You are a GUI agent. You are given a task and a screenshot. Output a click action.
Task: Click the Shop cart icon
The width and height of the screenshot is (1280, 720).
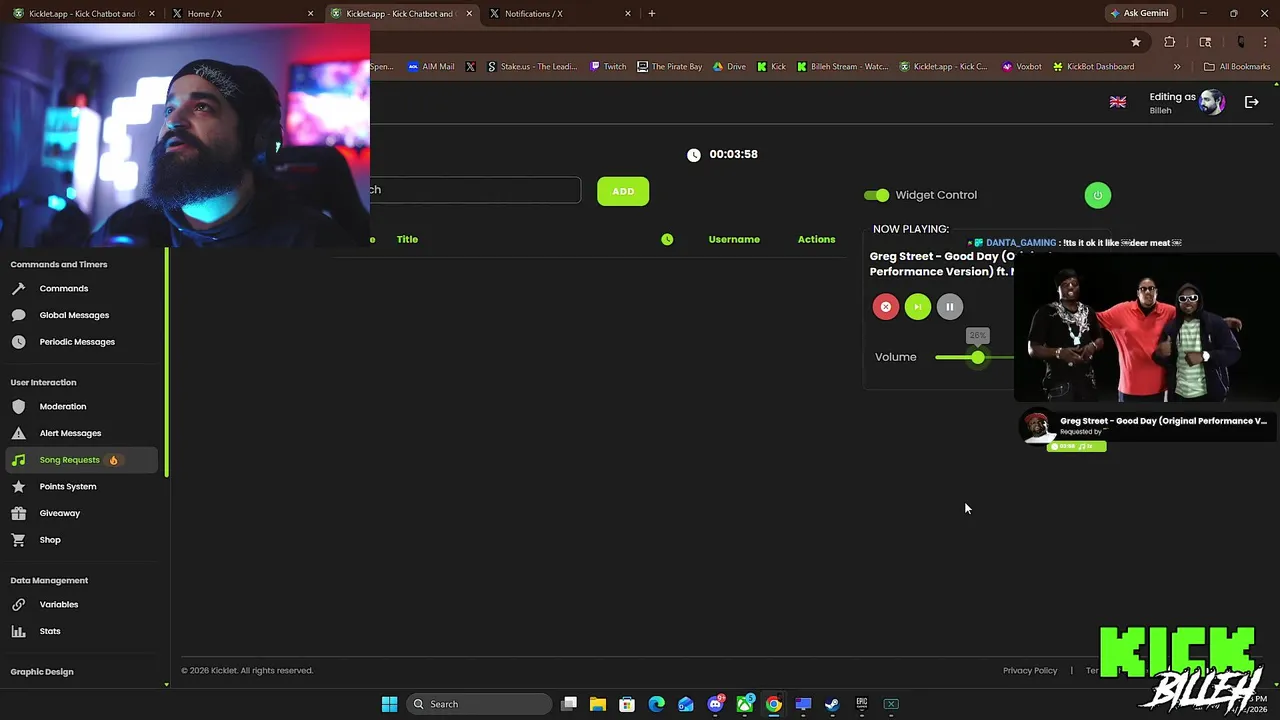tap(18, 540)
